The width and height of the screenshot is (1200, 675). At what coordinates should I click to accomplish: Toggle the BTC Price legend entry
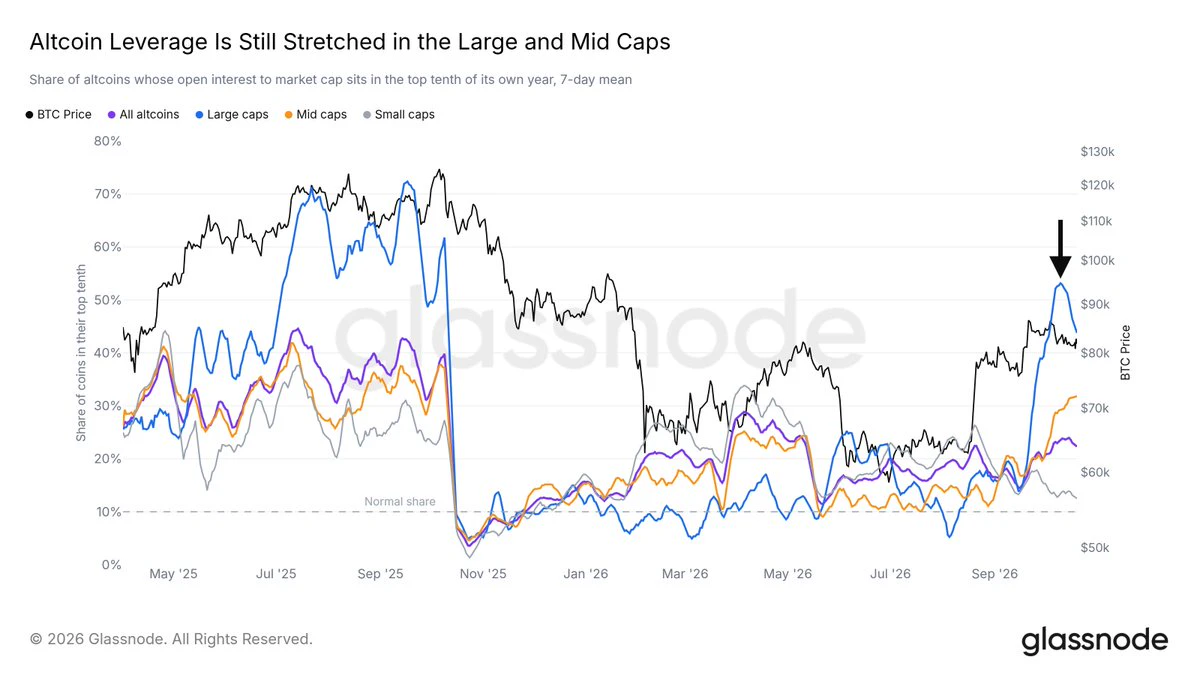click(59, 114)
